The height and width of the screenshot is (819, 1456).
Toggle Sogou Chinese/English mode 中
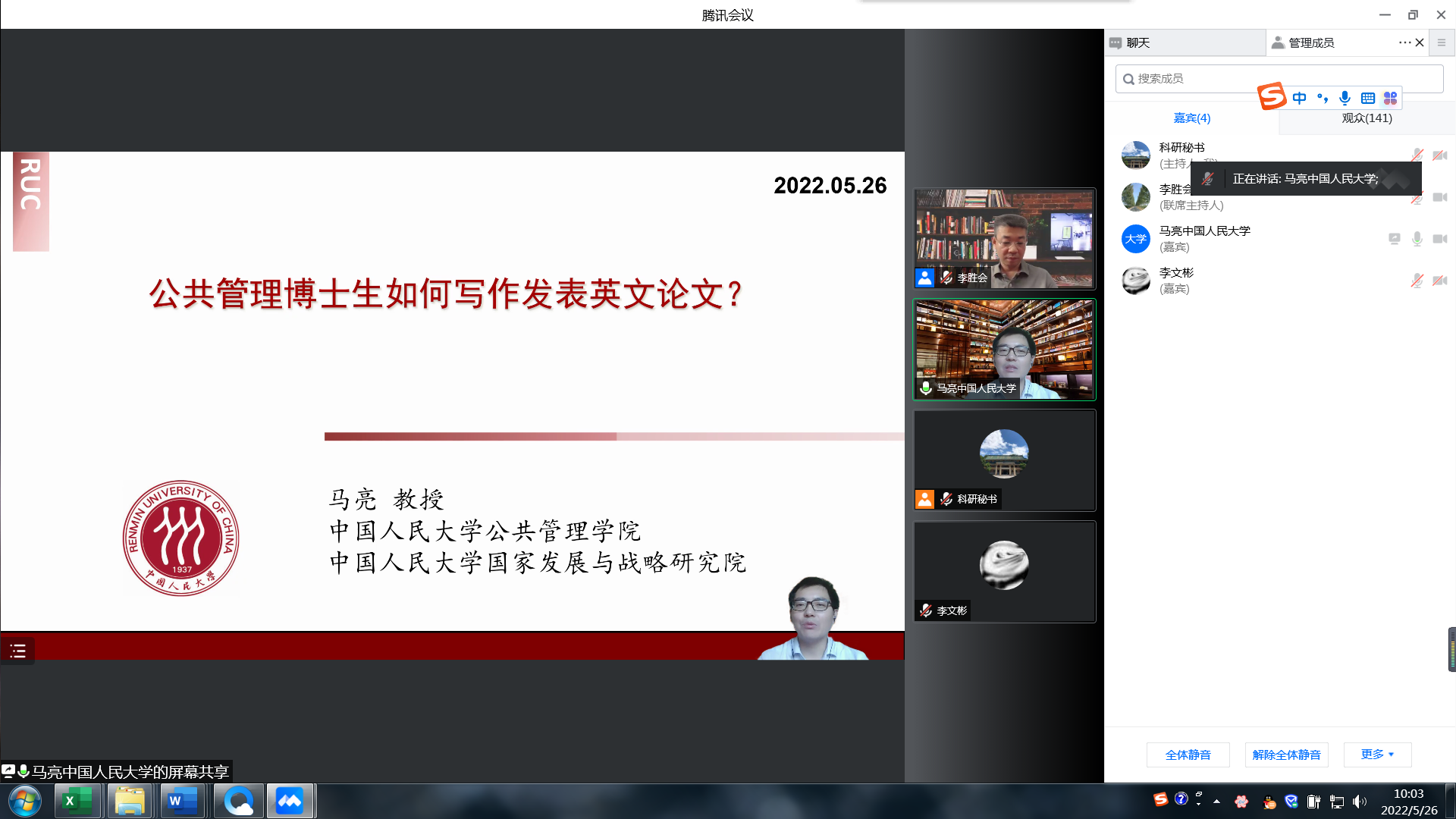[x=1299, y=98]
